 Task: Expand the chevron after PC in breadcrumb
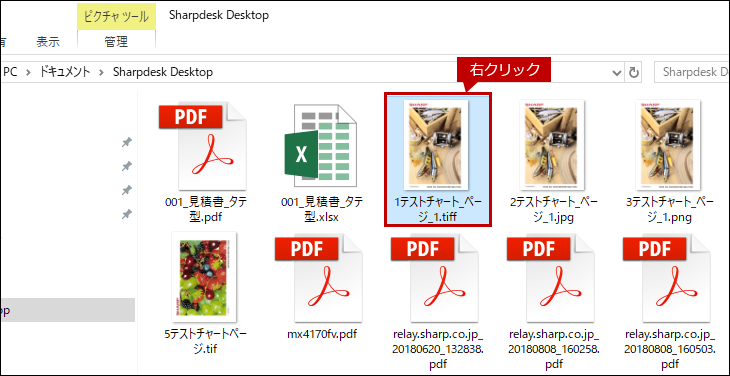[x=29, y=72]
